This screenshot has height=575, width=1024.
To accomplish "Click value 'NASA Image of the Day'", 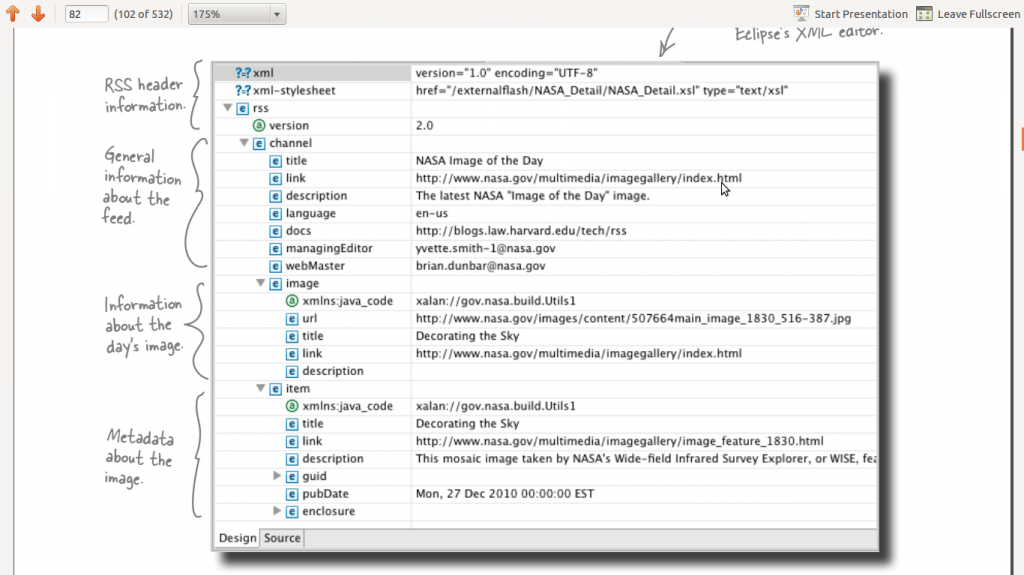I will (x=479, y=161).
